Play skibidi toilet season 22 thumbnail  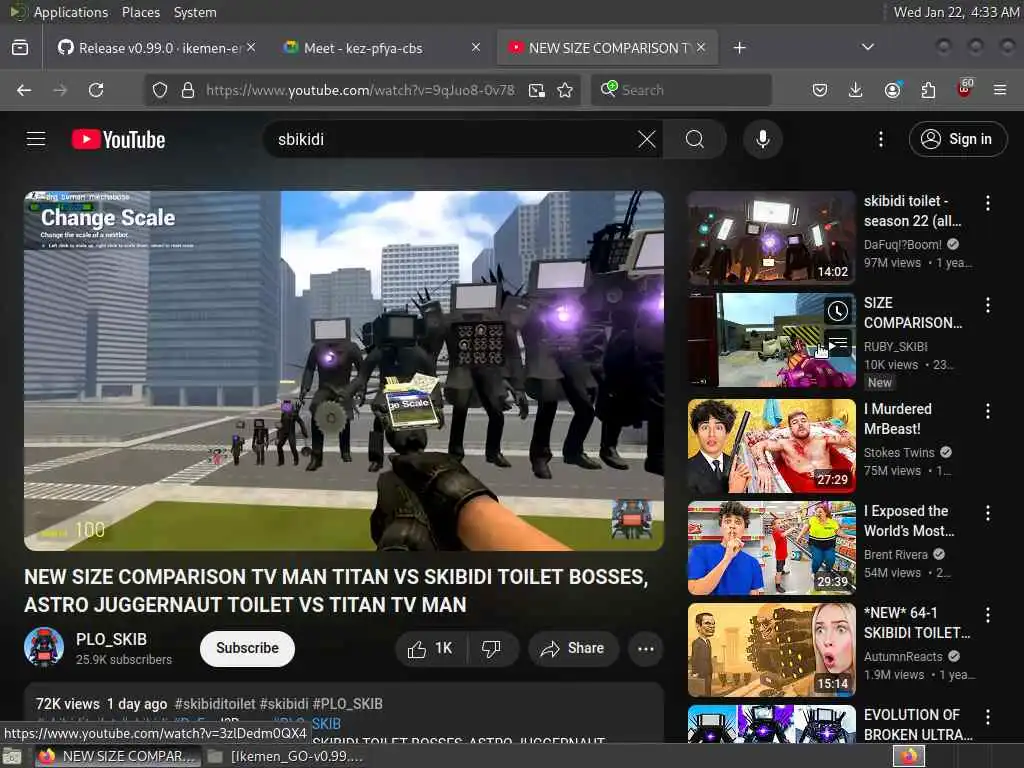pos(771,238)
